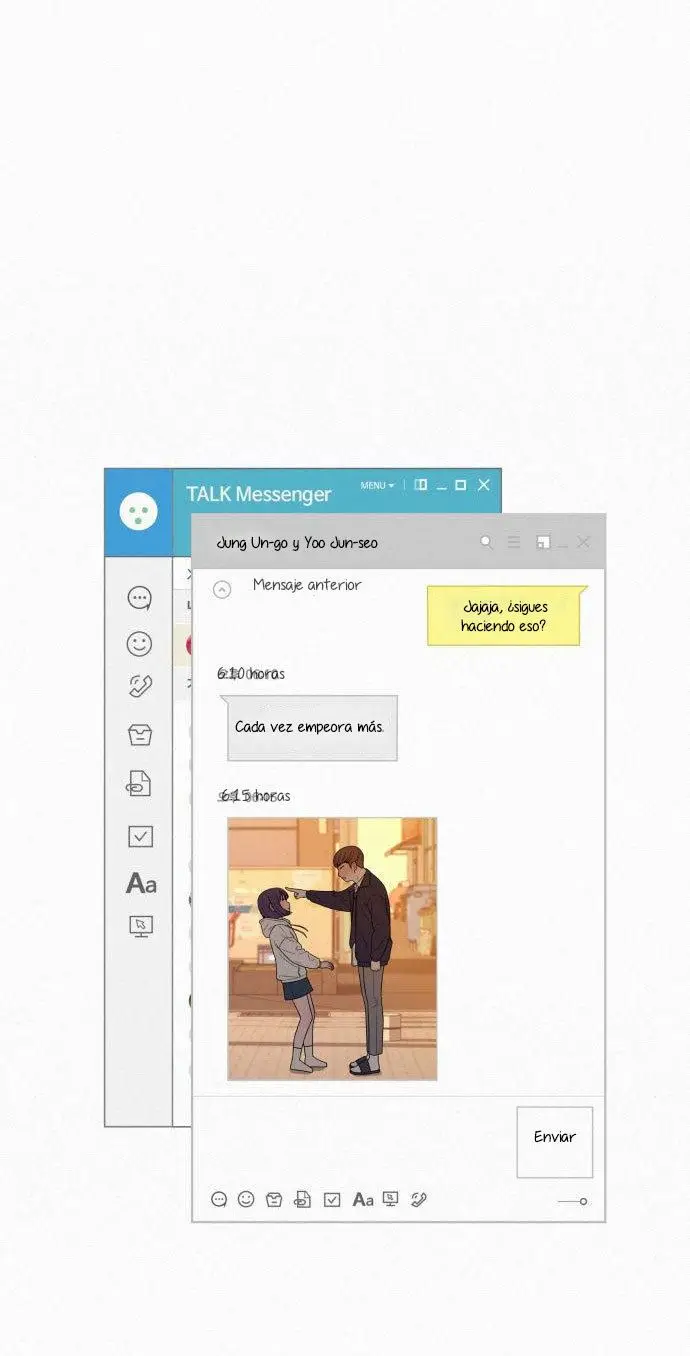Viewport: 690px width, 1356px height.
Task: Open chats from the main window sidebar bubble icon
Action: coord(140,599)
